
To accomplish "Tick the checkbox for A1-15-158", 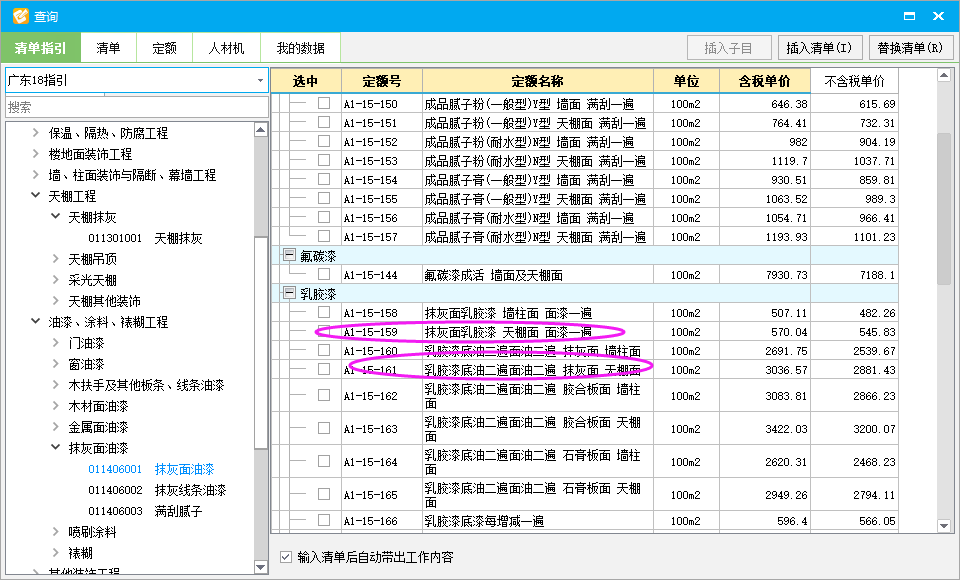I will coord(324,312).
